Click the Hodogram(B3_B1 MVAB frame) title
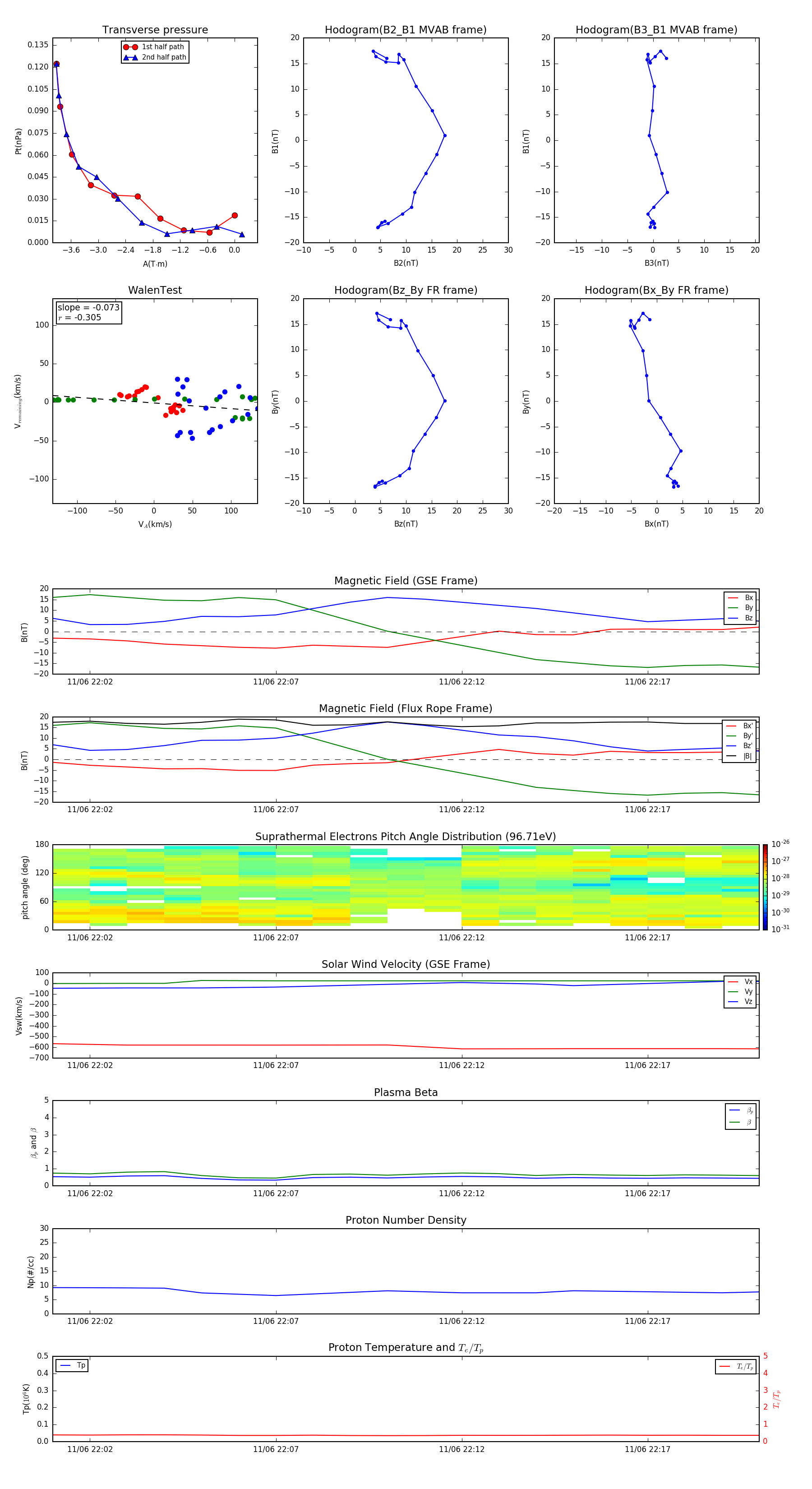 pos(656,30)
